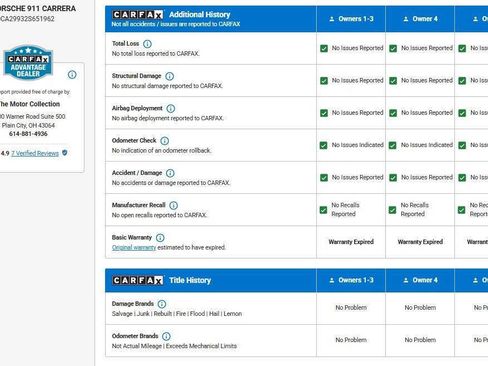Click info icon beside Manufacturer Recall

[174, 205]
